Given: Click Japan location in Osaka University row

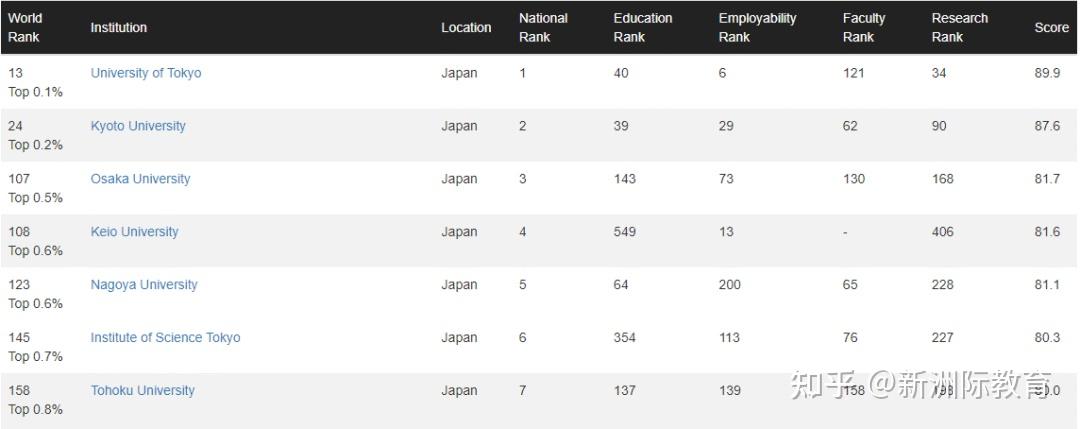Looking at the screenshot, I should coord(459,179).
